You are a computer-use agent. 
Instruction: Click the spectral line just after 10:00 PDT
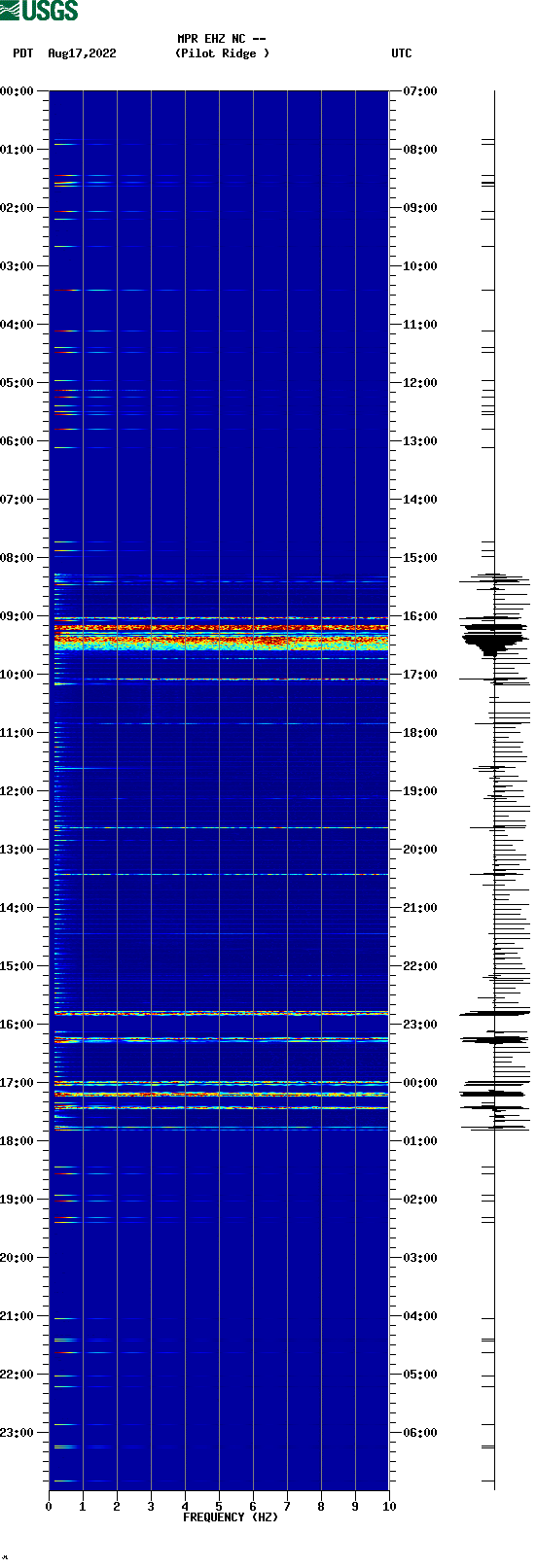tap(221, 679)
